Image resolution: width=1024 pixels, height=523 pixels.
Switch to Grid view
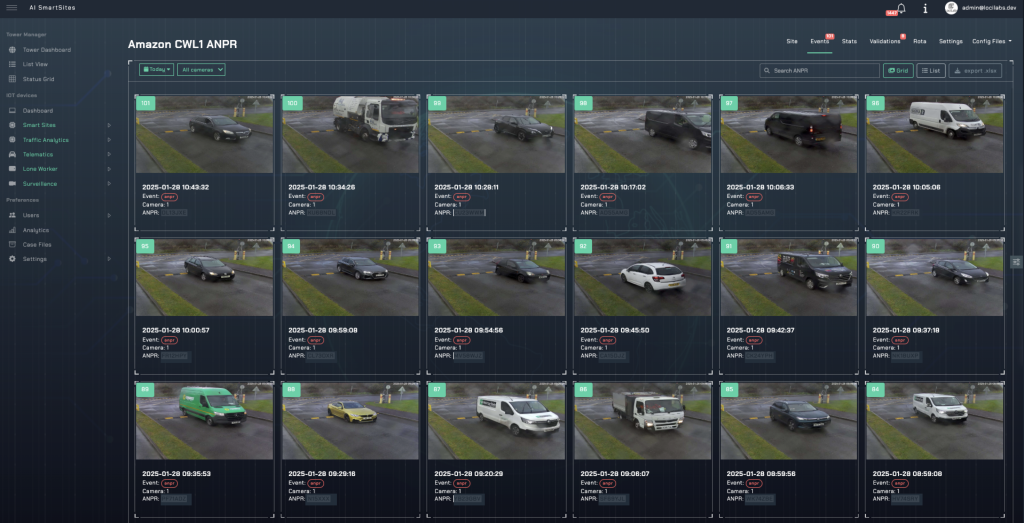(897, 71)
